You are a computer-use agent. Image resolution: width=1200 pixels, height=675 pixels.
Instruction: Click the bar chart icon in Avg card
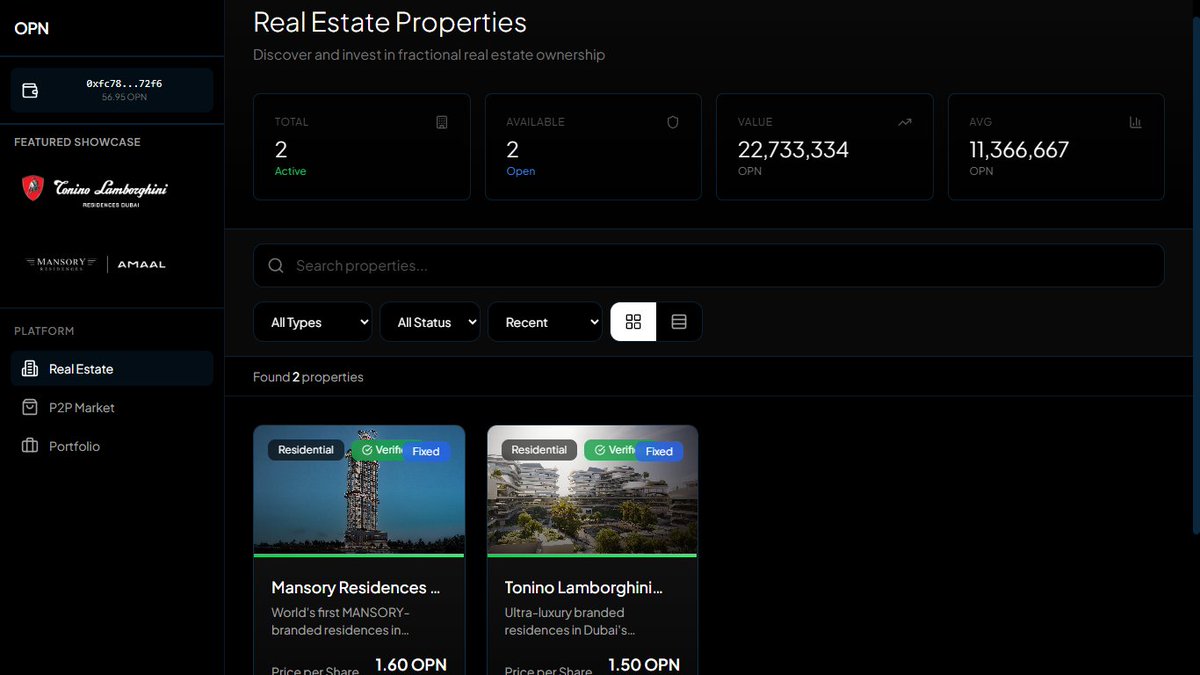(x=1136, y=122)
